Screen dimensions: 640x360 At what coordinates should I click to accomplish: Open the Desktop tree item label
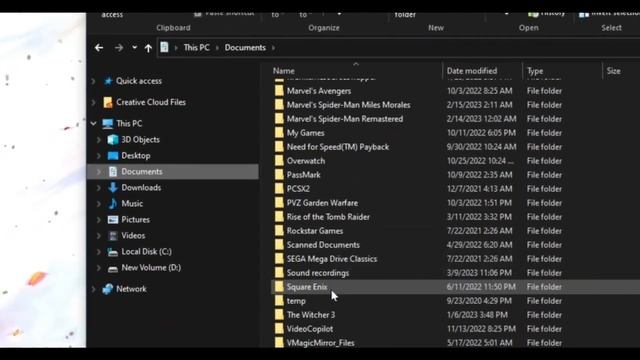(x=136, y=156)
